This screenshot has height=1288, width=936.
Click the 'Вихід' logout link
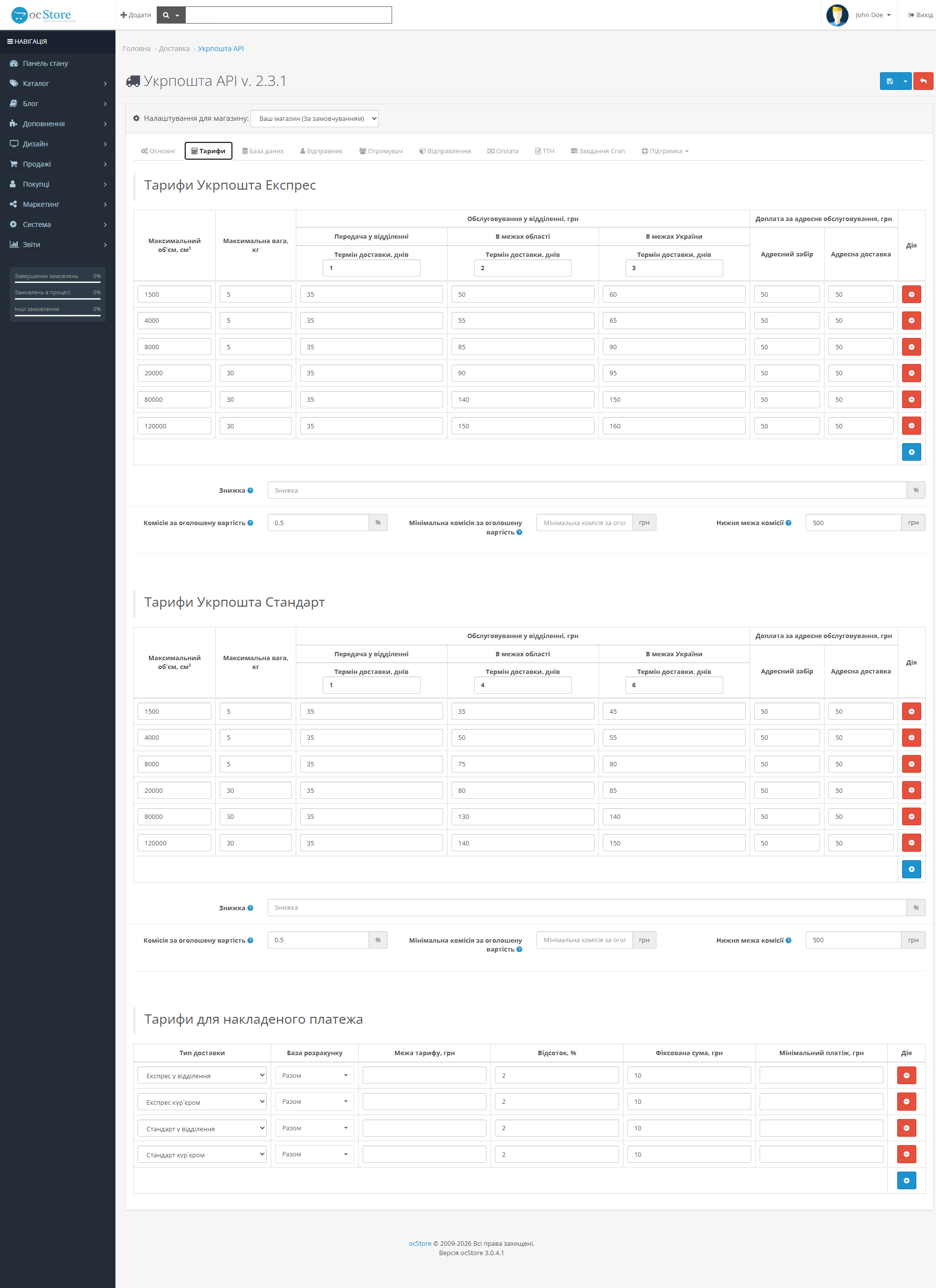point(920,15)
